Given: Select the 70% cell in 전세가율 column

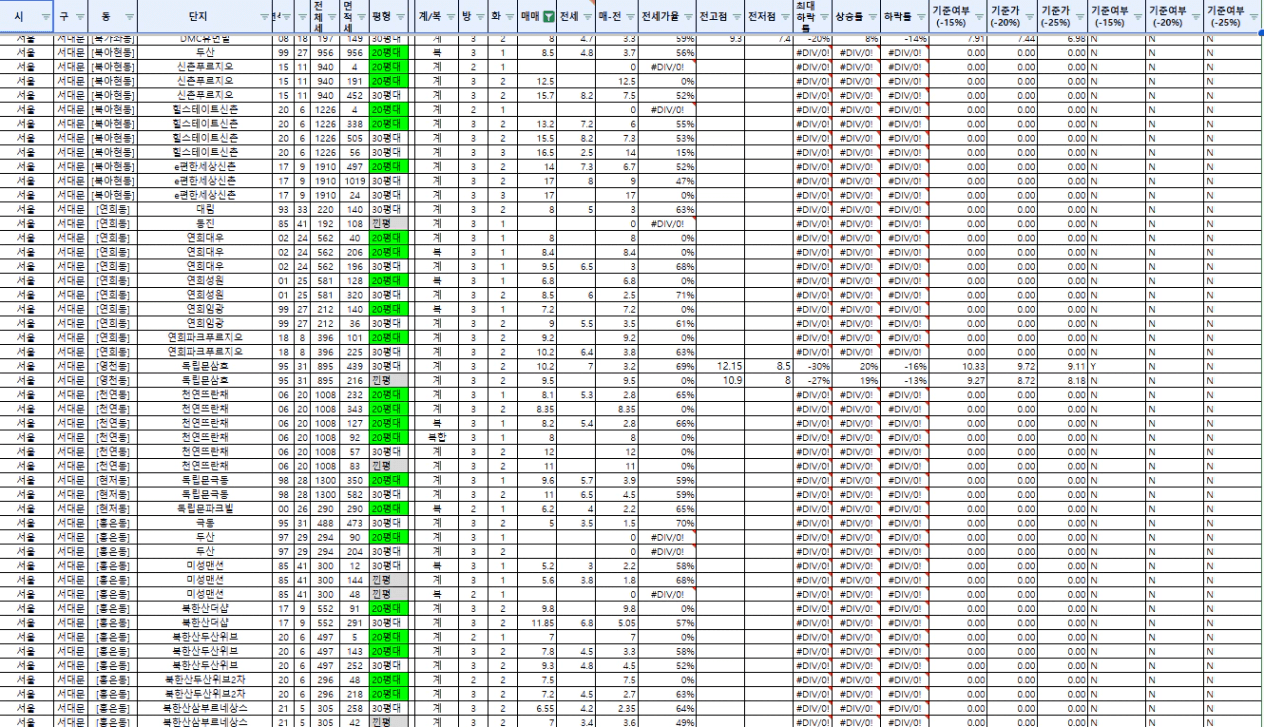Looking at the screenshot, I should tap(666, 522).
